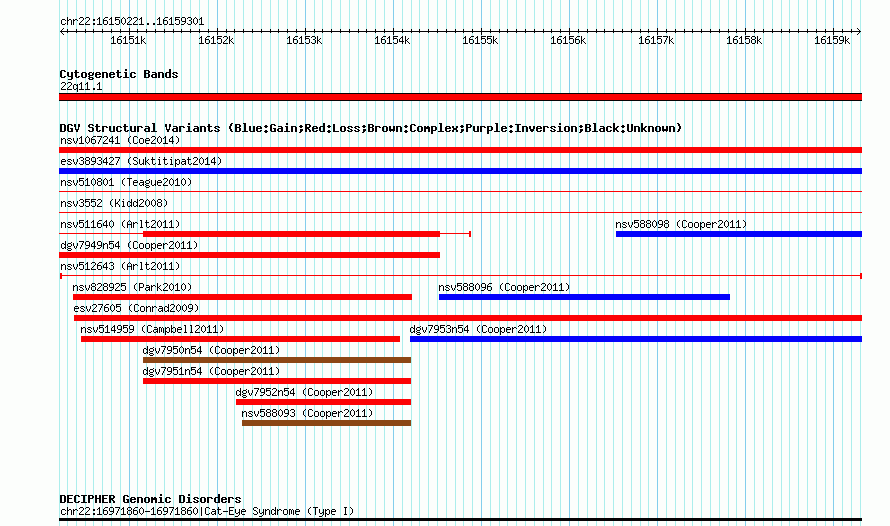The height and width of the screenshot is (526, 890).
Task: Select dgv7953n54 (Cooper2011) label
Action: (478, 329)
